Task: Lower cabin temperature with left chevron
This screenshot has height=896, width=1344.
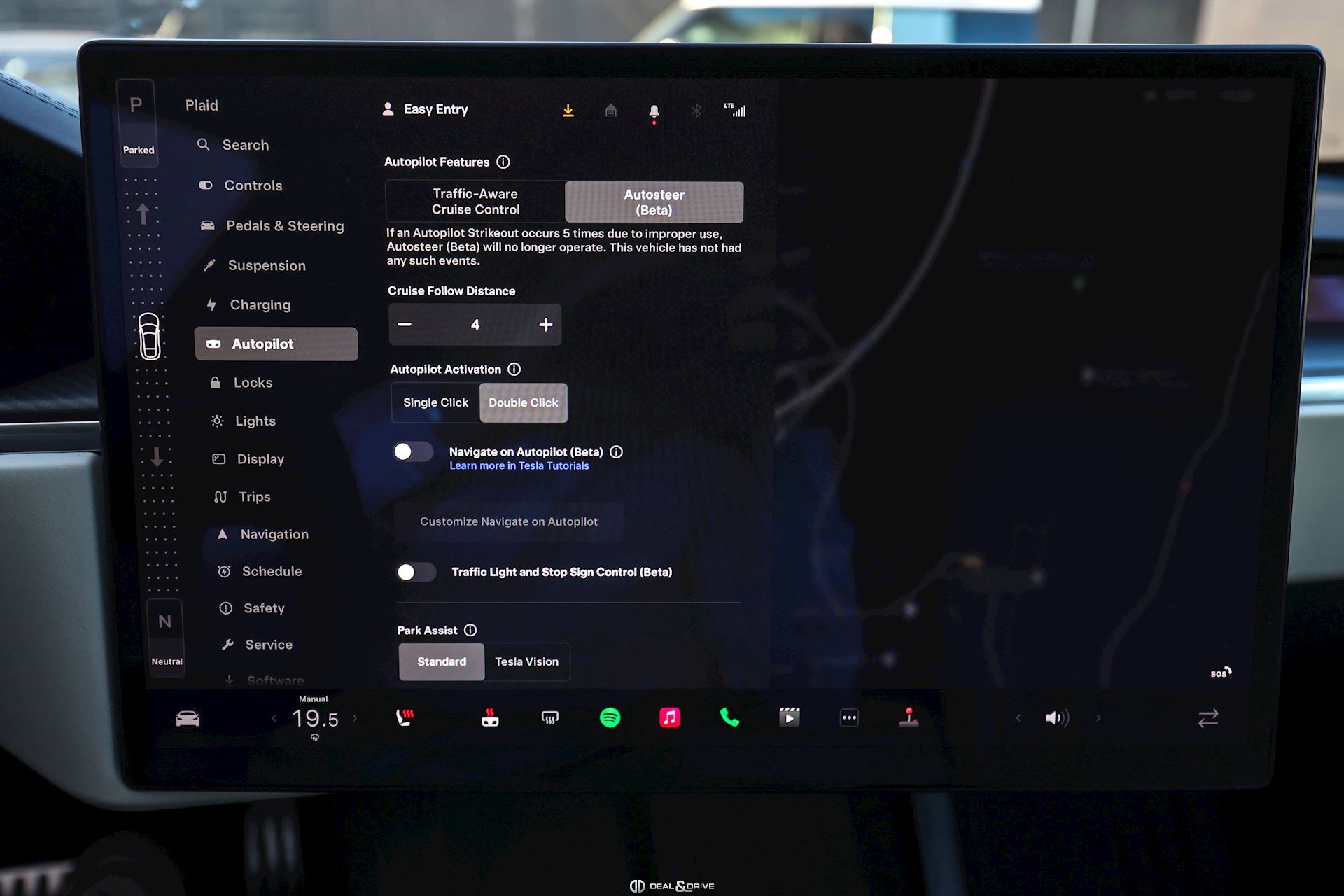Action: click(x=274, y=718)
